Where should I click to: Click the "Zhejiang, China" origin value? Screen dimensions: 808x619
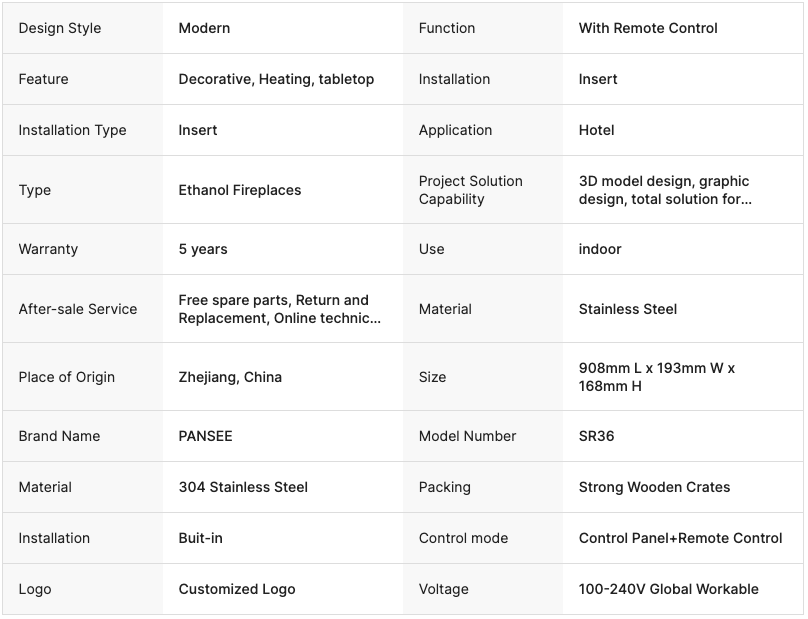(x=230, y=377)
